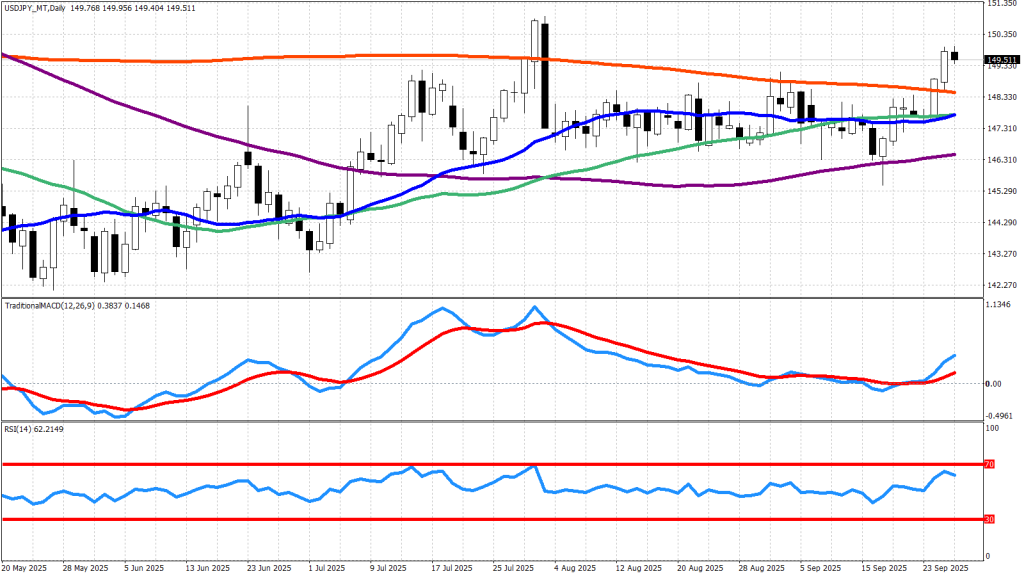This screenshot has height=576, width=1024.
Task: Click the MACD 0.00 zero level label
Action: (x=993, y=384)
